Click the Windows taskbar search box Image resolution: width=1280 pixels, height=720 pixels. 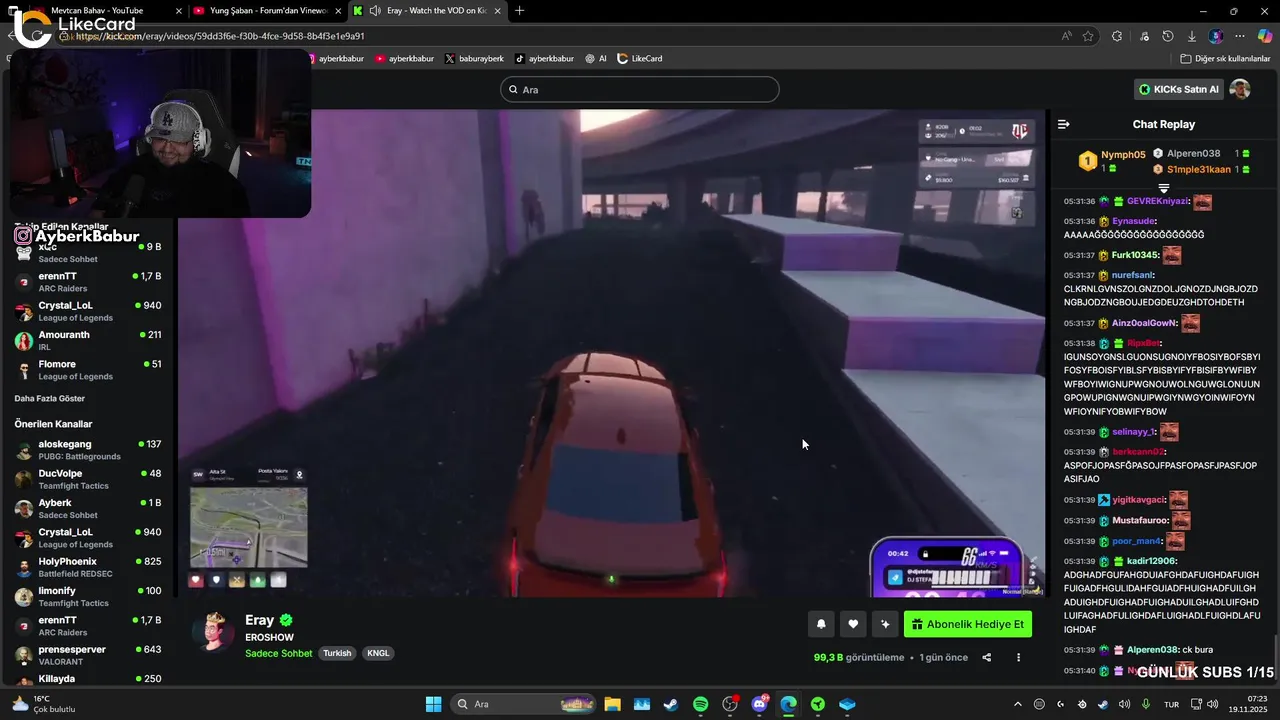(x=522, y=704)
